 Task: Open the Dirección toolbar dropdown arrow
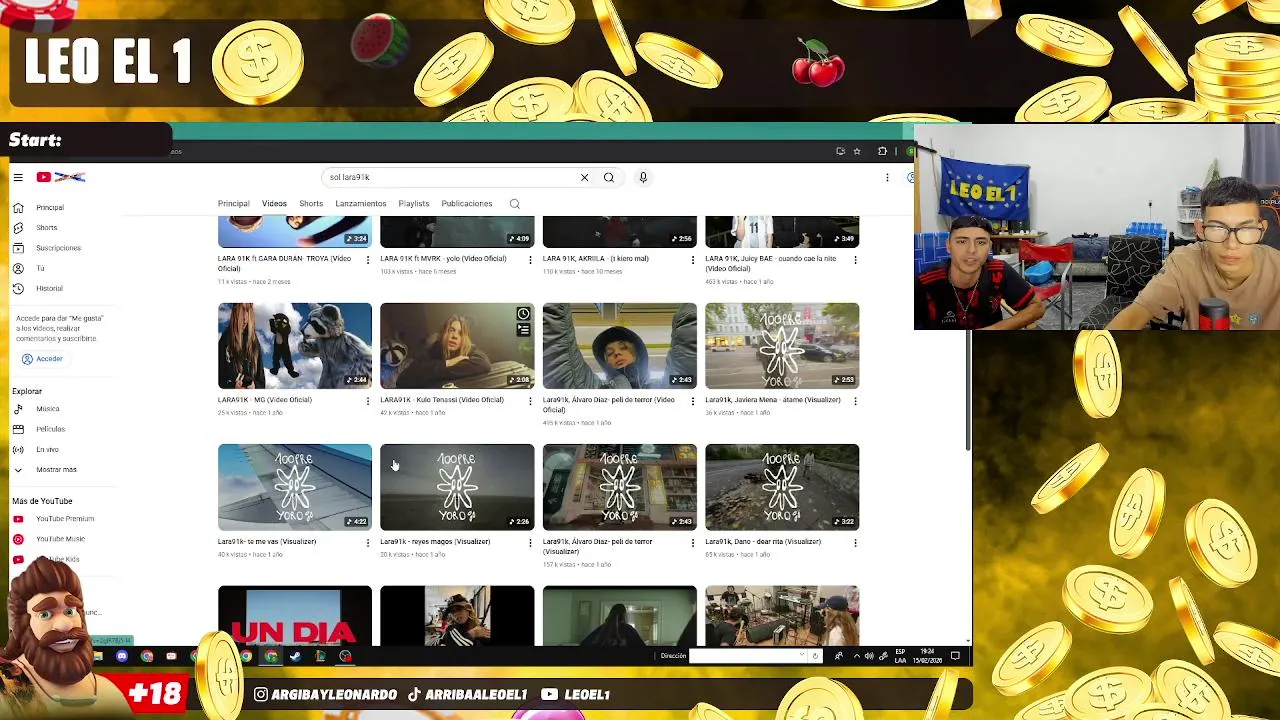pos(802,656)
